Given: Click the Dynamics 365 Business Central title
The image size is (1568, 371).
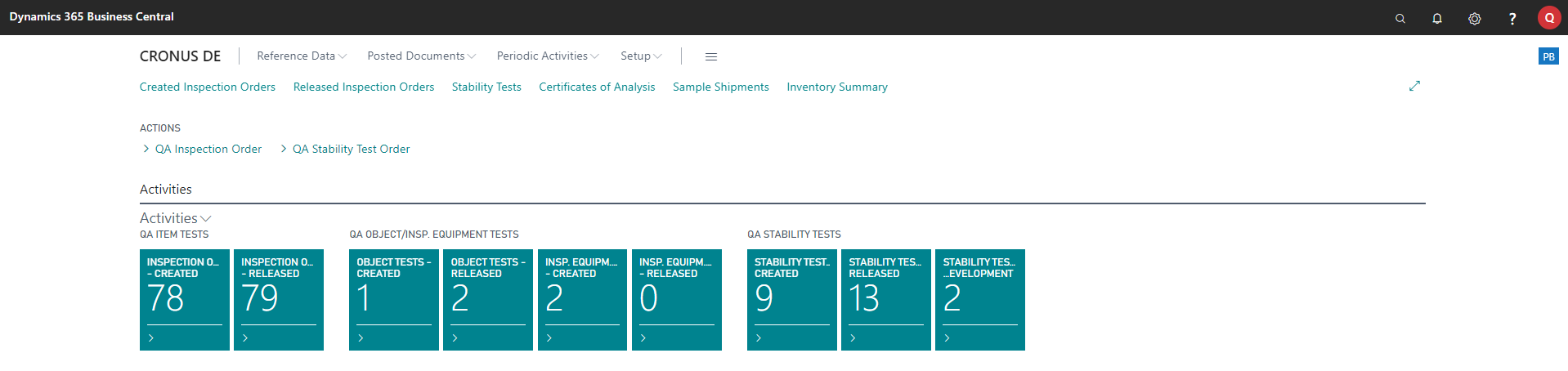Looking at the screenshot, I should pos(92,16).
